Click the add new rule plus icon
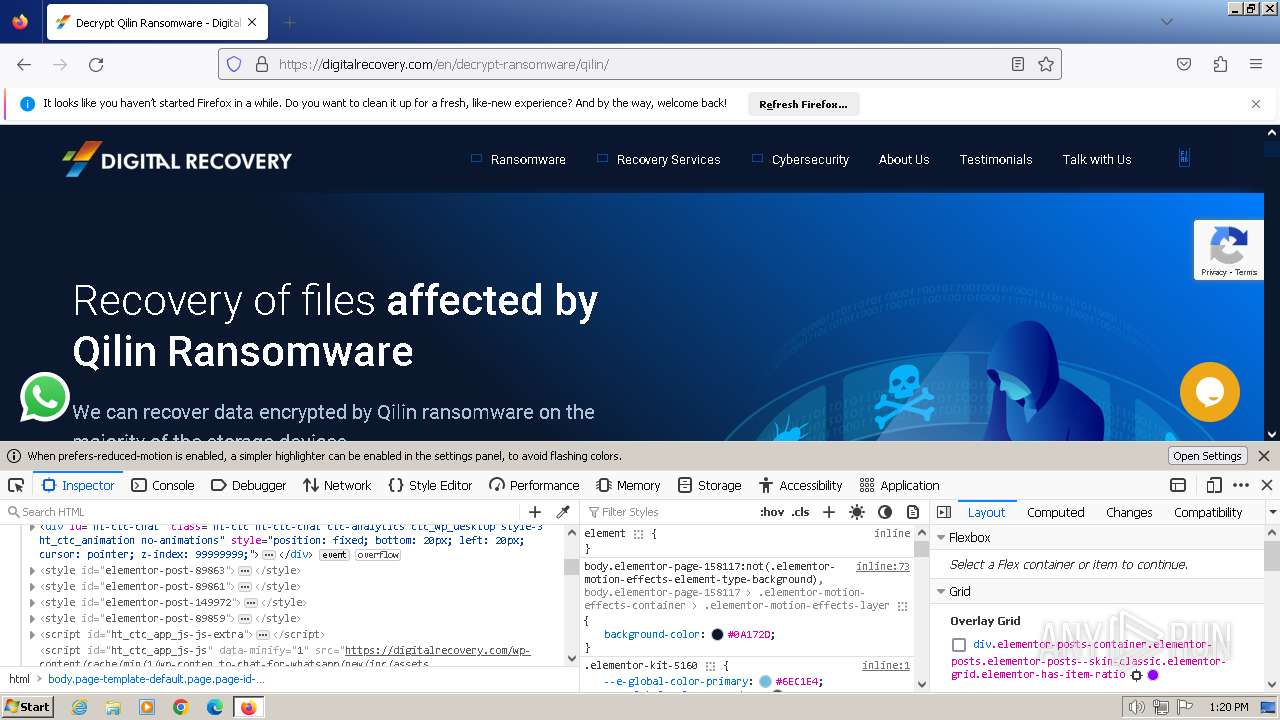This screenshot has height=720, width=1280. 828,512
